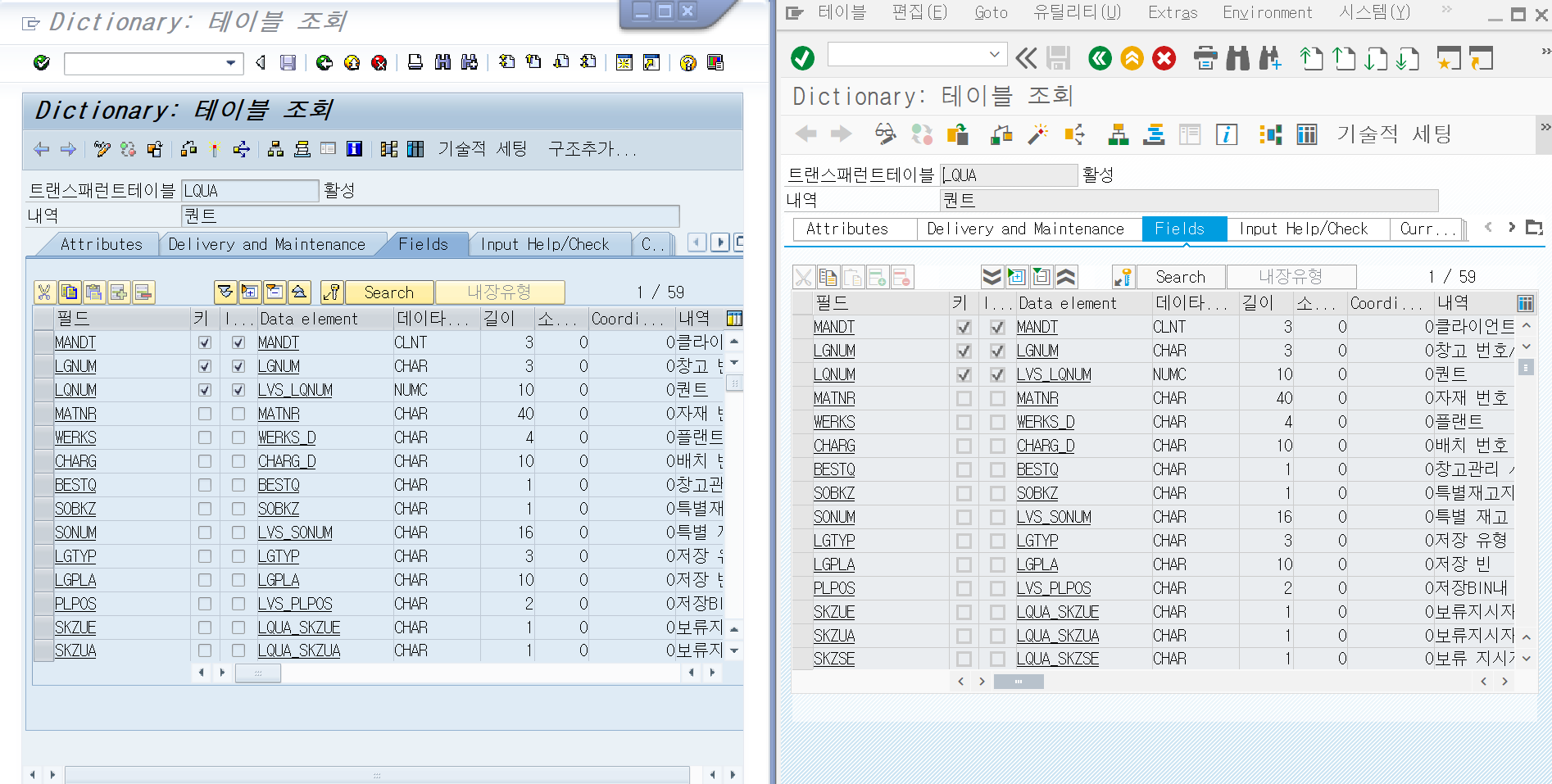Click the blue information icon in left window

[354, 149]
